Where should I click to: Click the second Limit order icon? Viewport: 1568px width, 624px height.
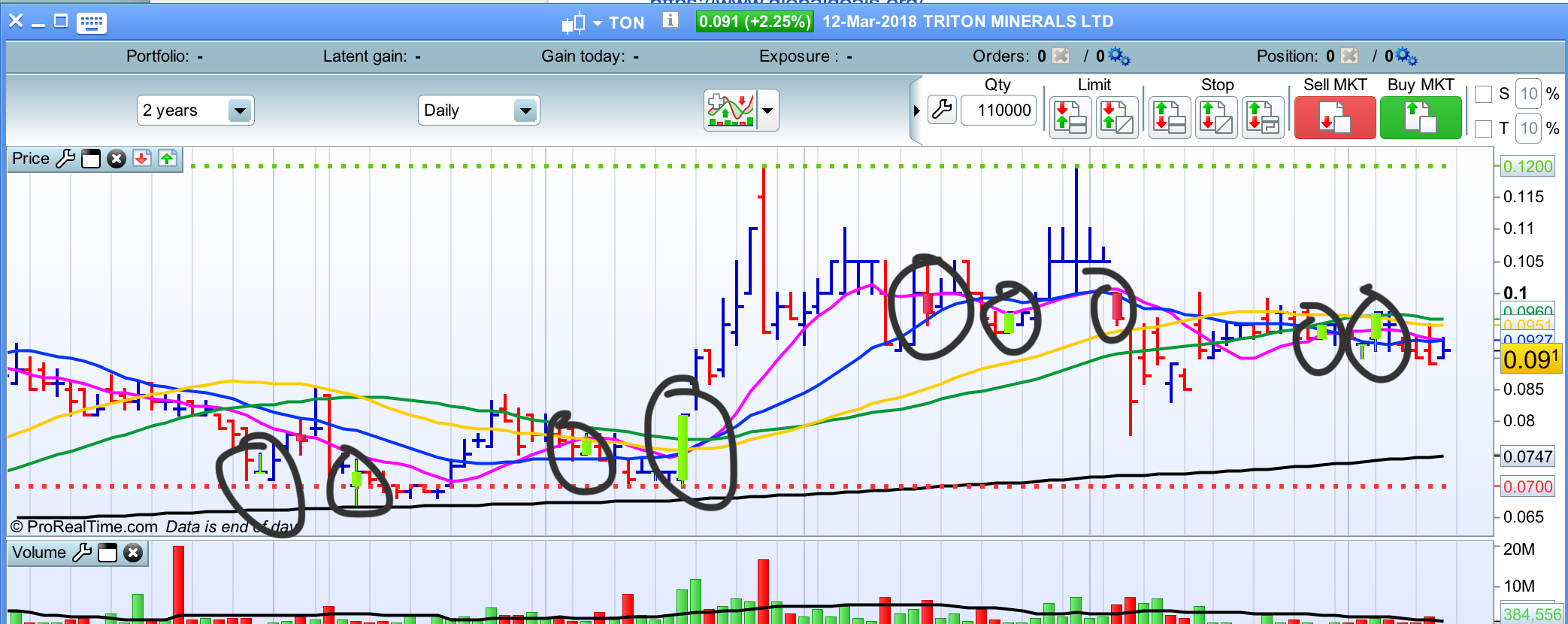tap(1117, 117)
